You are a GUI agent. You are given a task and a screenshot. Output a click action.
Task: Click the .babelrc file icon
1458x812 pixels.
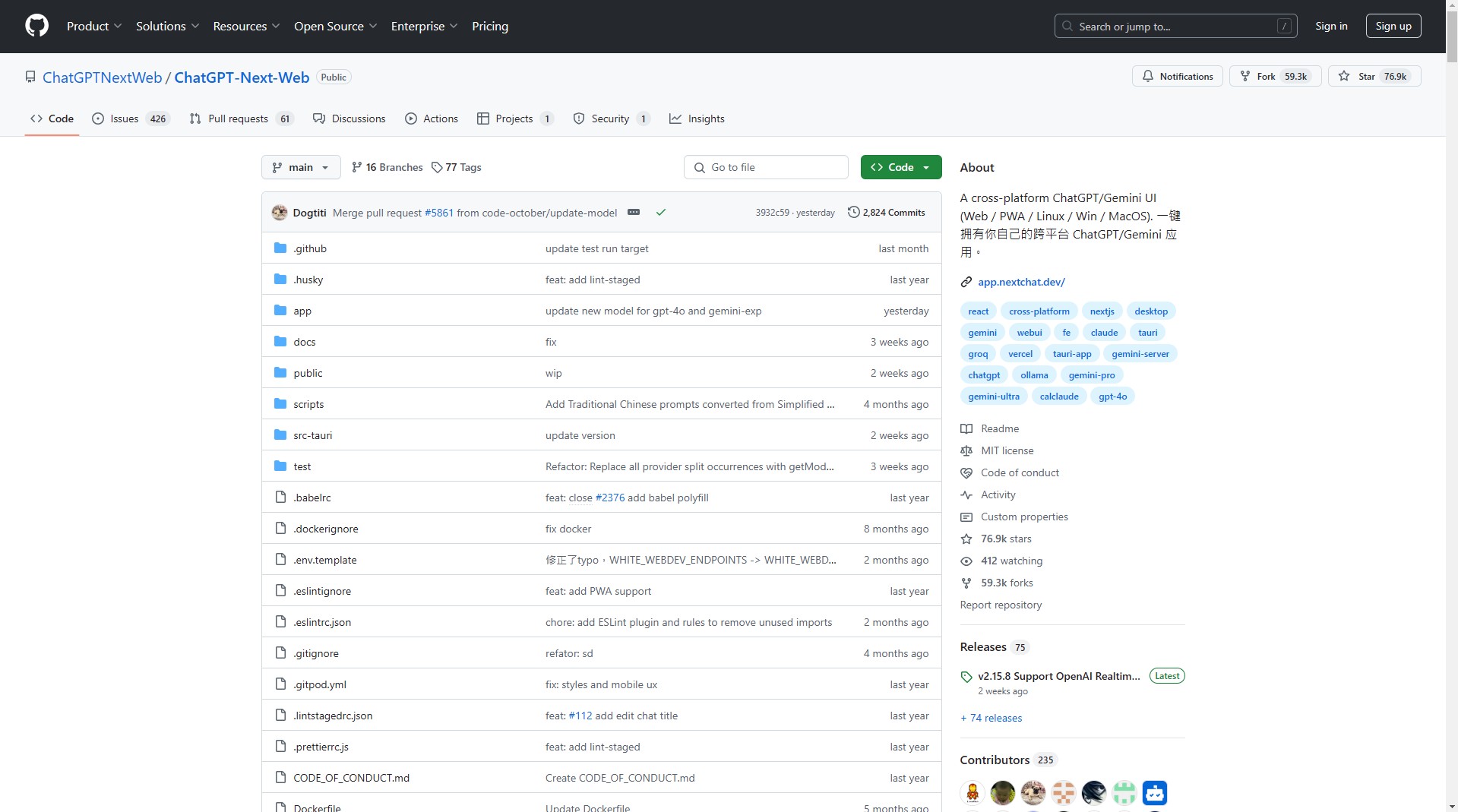[280, 497]
